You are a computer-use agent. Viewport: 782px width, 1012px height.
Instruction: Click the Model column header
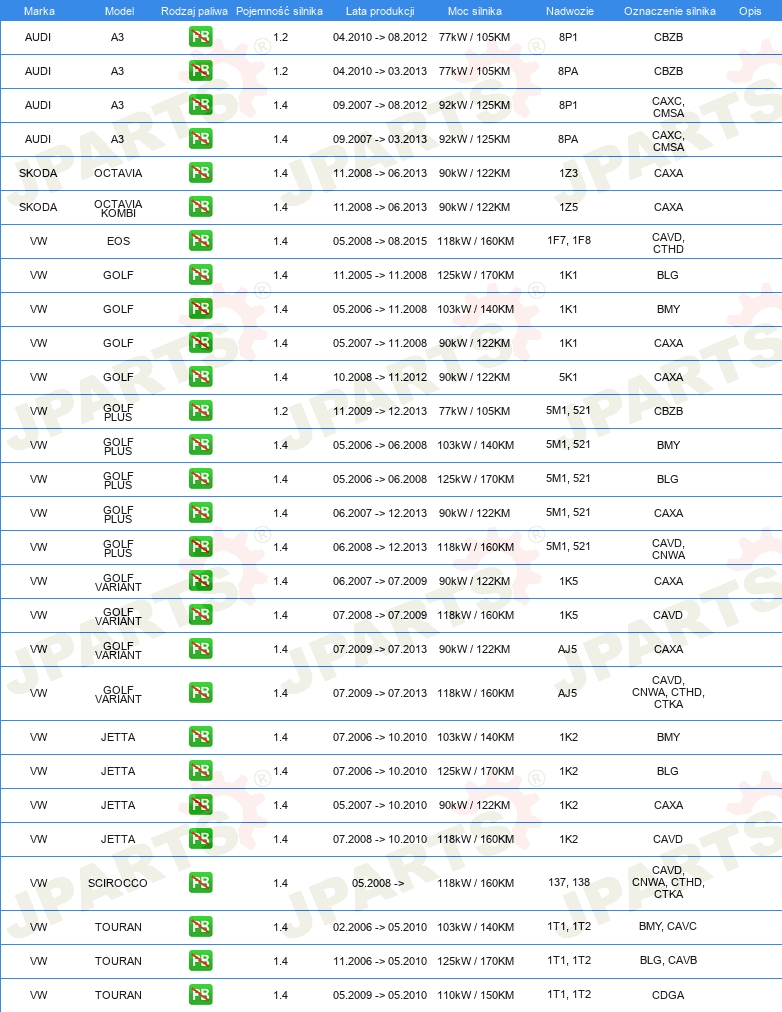(x=119, y=11)
